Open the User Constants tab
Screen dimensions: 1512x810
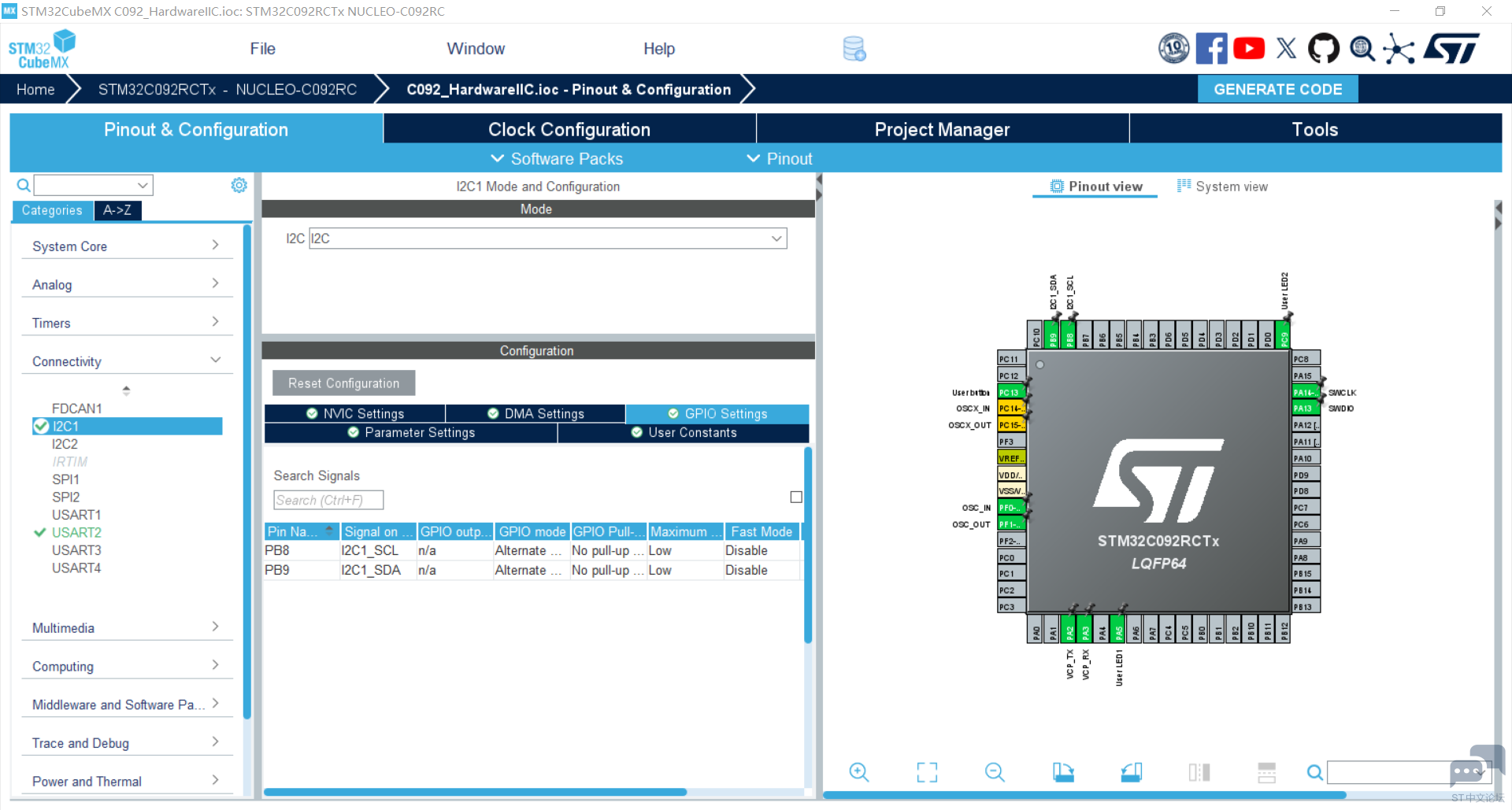[684, 433]
